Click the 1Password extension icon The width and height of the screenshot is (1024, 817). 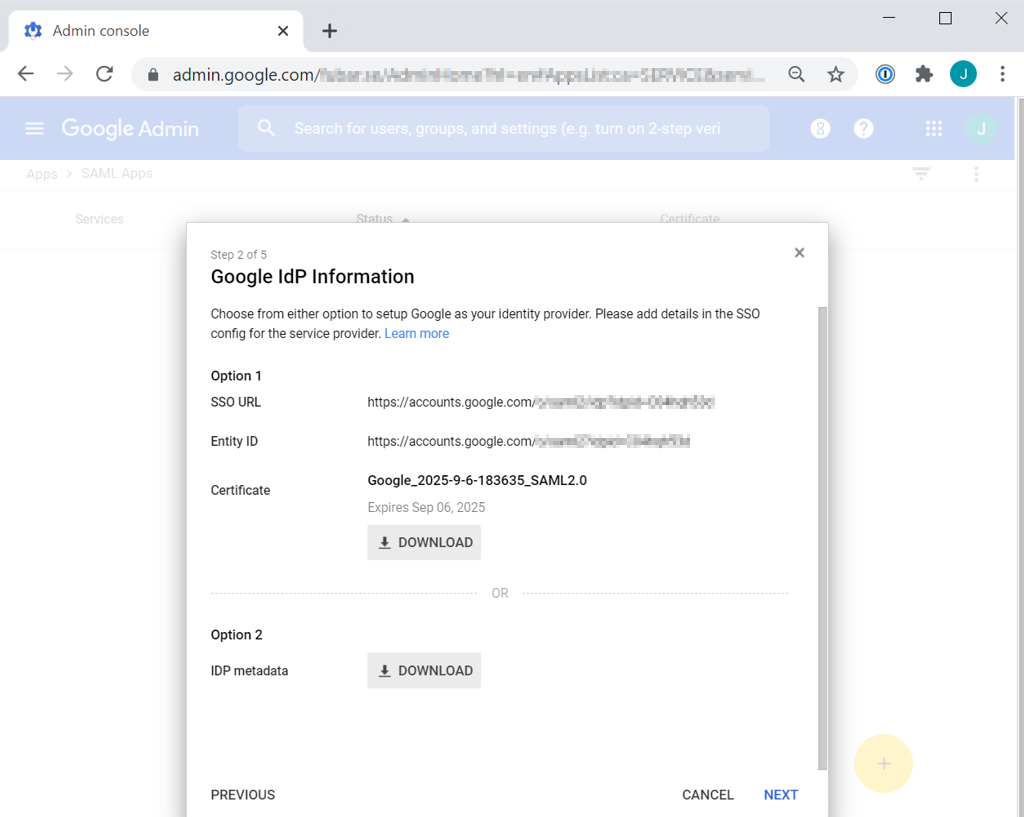pos(885,74)
